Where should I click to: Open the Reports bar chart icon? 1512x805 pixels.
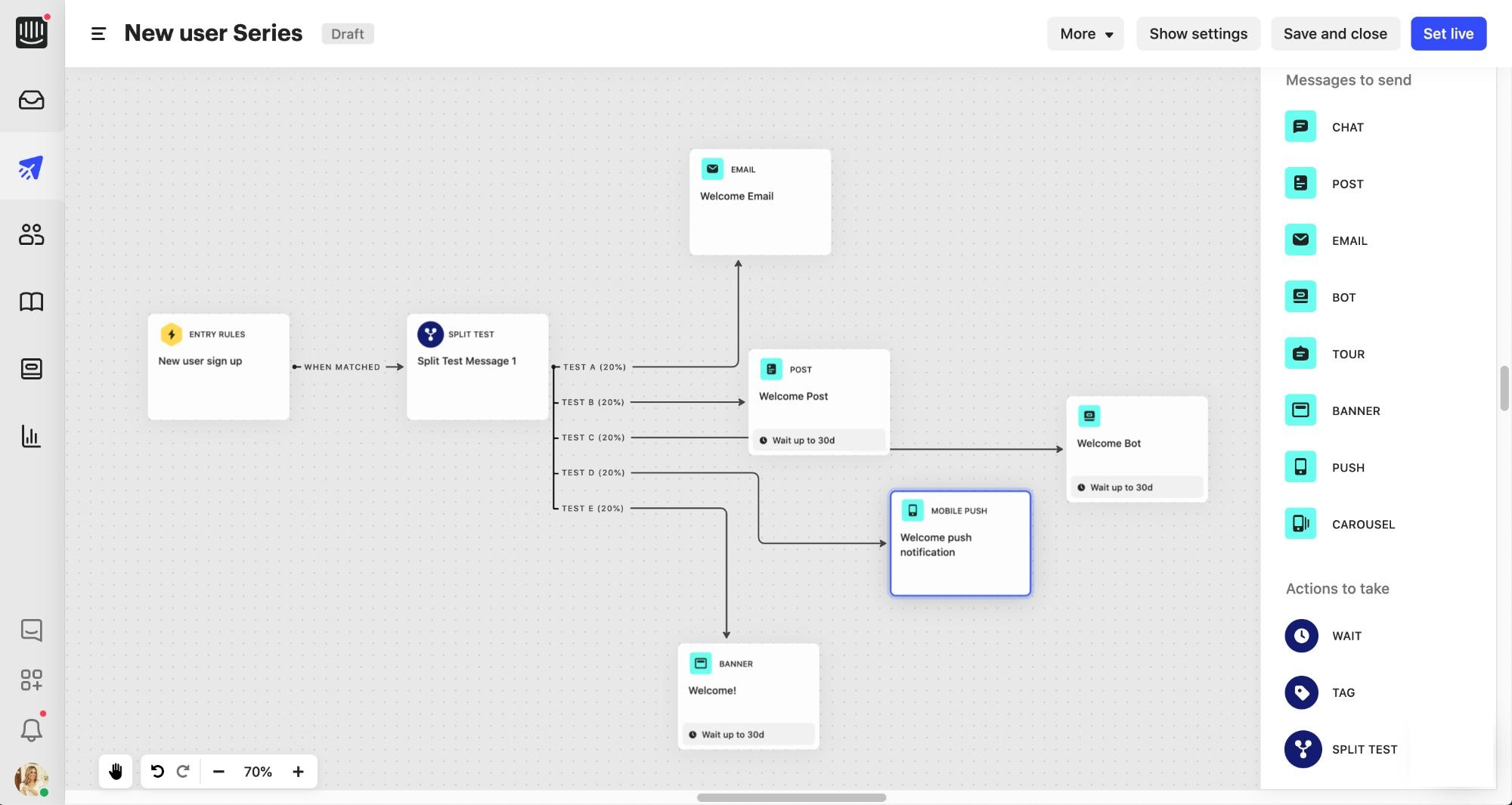click(31, 436)
